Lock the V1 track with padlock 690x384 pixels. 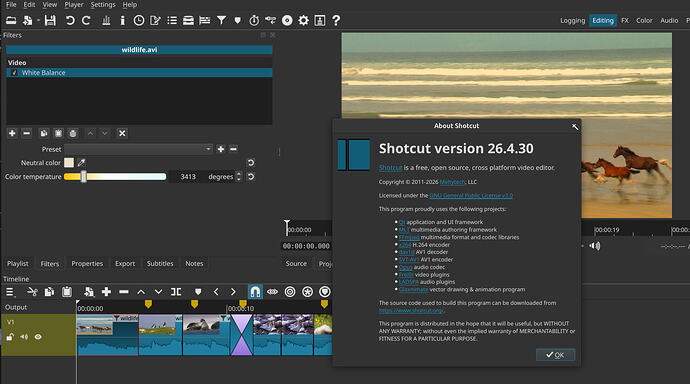click(10, 337)
